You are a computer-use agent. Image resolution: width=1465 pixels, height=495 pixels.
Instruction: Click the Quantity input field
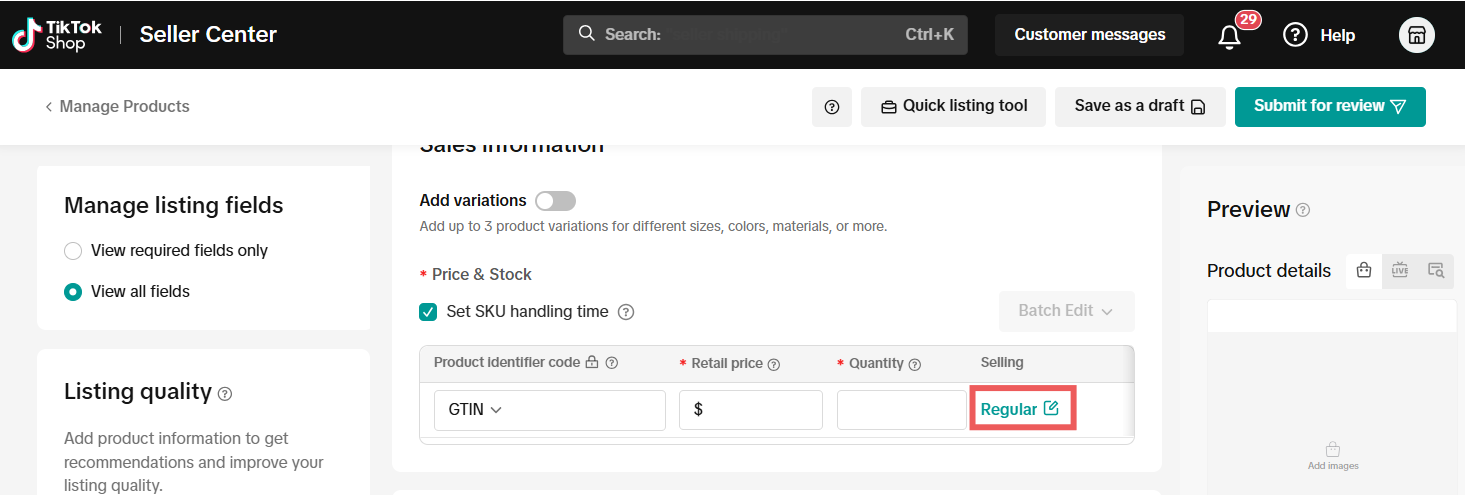click(901, 410)
